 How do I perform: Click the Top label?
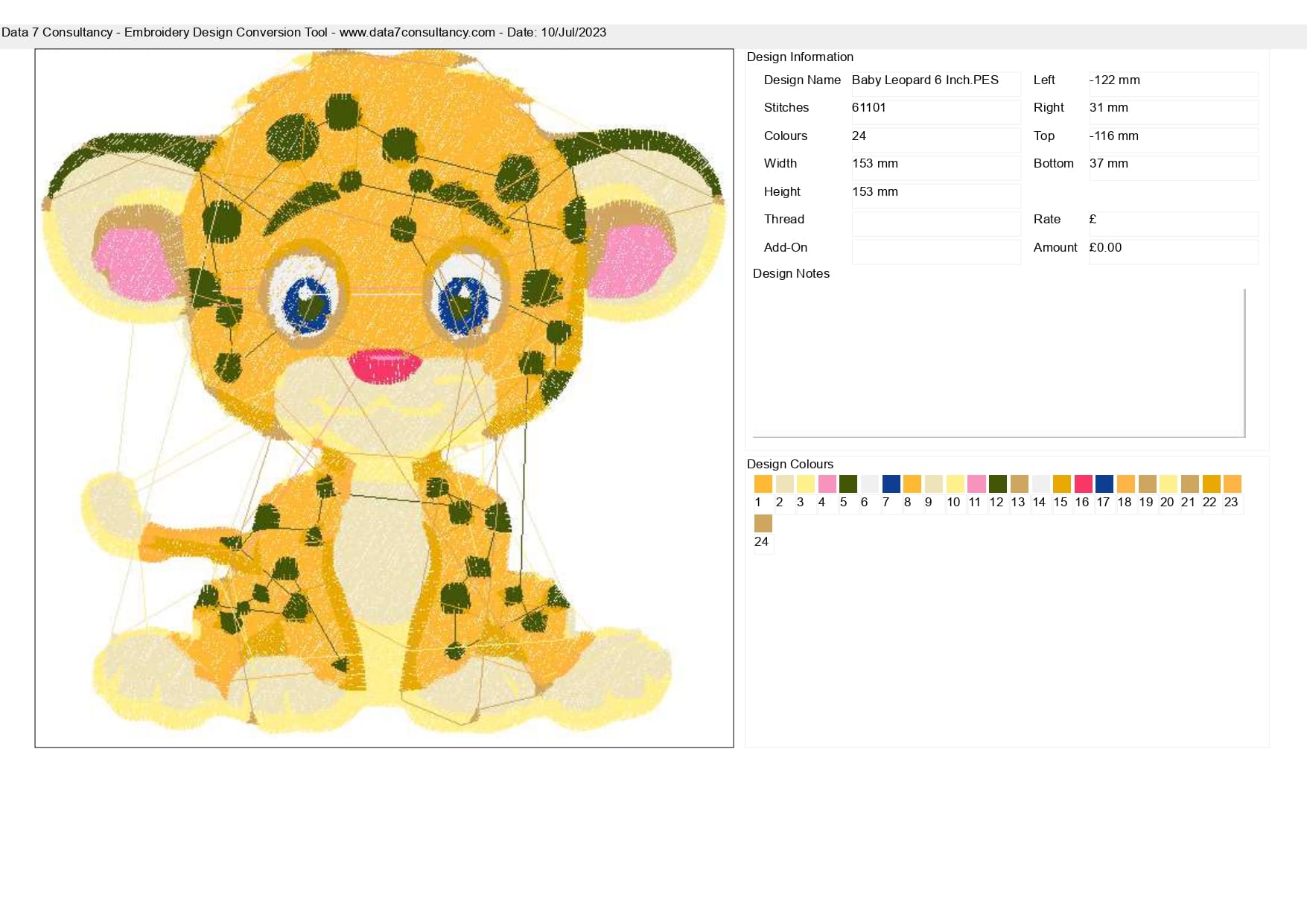click(1044, 136)
